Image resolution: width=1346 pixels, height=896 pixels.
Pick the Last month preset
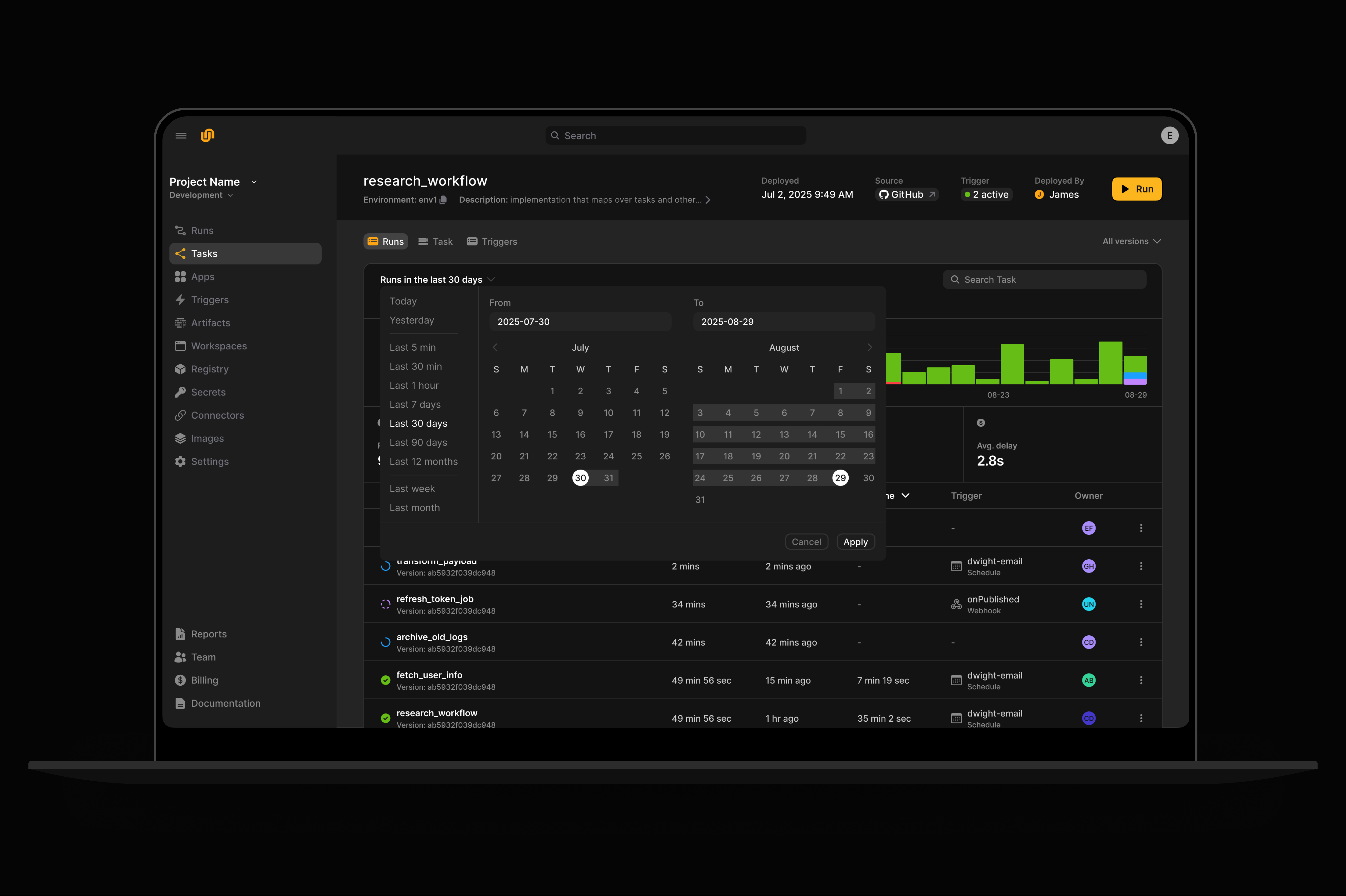(414, 507)
